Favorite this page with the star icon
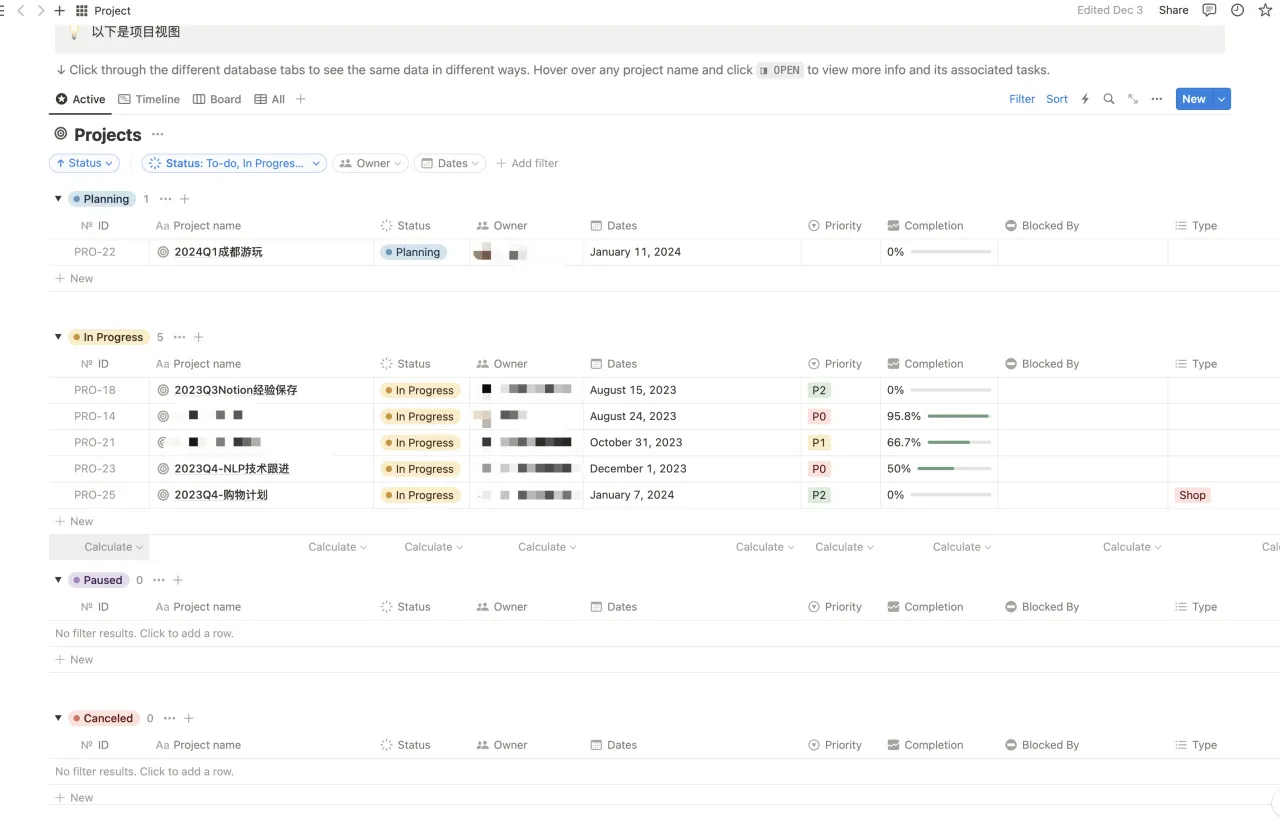Image resolution: width=1280 pixels, height=829 pixels. pyautogui.click(x=1265, y=10)
